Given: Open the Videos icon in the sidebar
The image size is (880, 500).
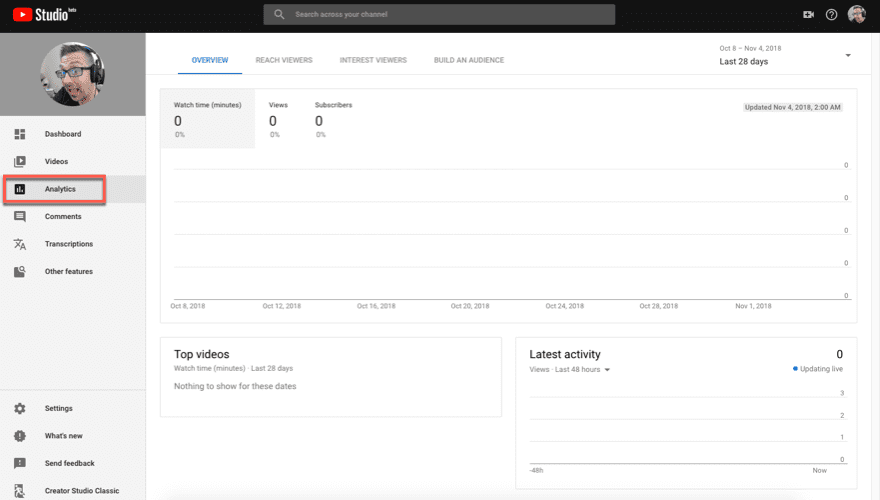Looking at the screenshot, I should pos(20,162).
